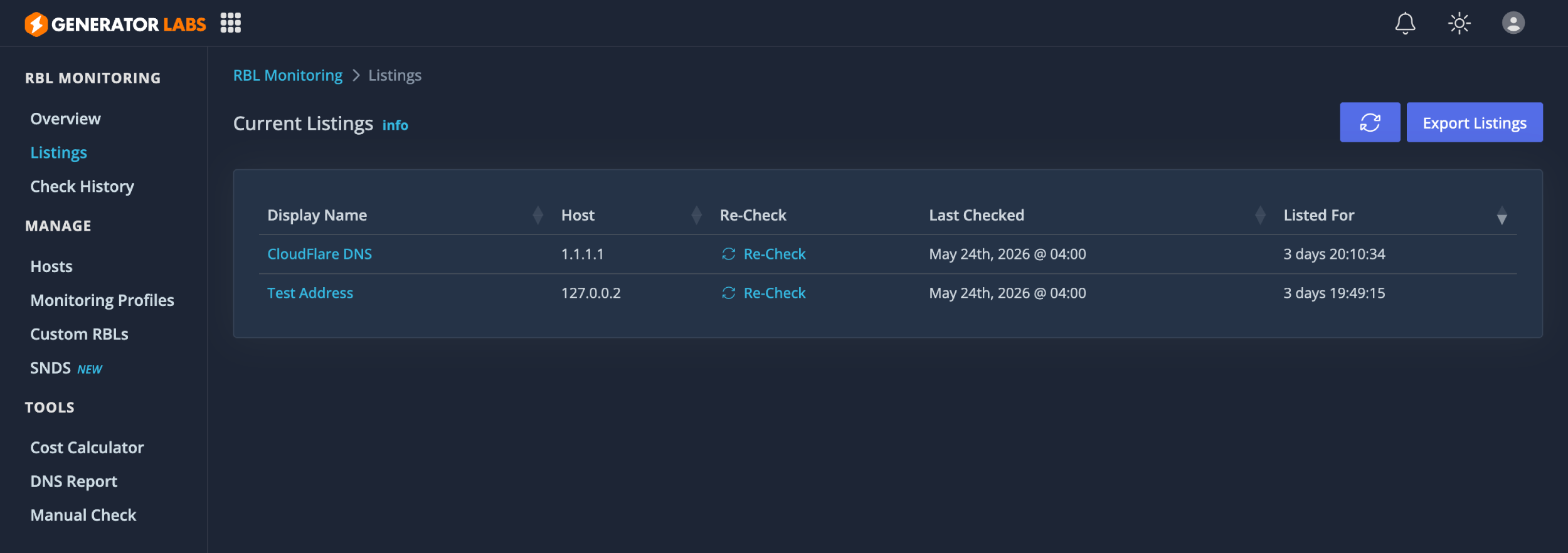
Task: Sort by Display Name column arrows
Action: pos(538,215)
